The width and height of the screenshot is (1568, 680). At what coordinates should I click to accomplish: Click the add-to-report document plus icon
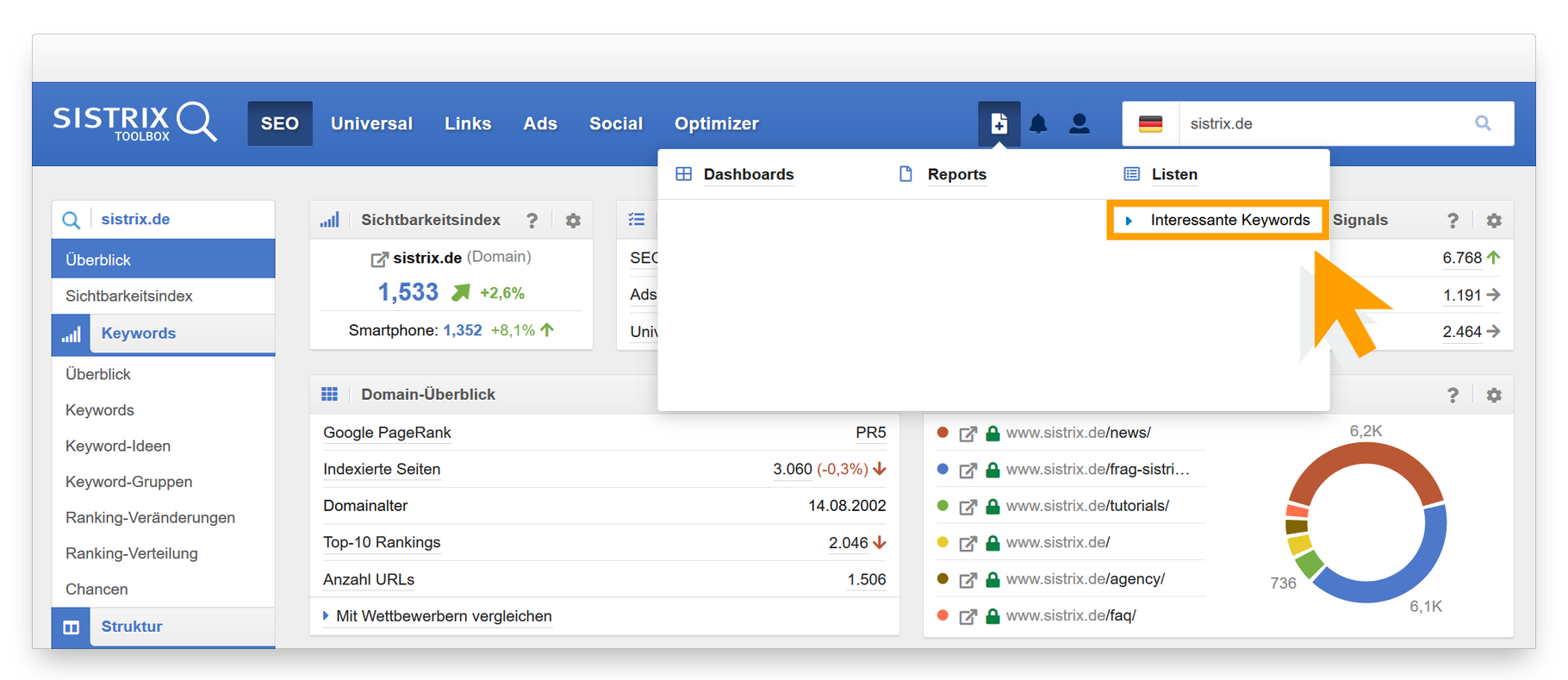click(x=999, y=124)
